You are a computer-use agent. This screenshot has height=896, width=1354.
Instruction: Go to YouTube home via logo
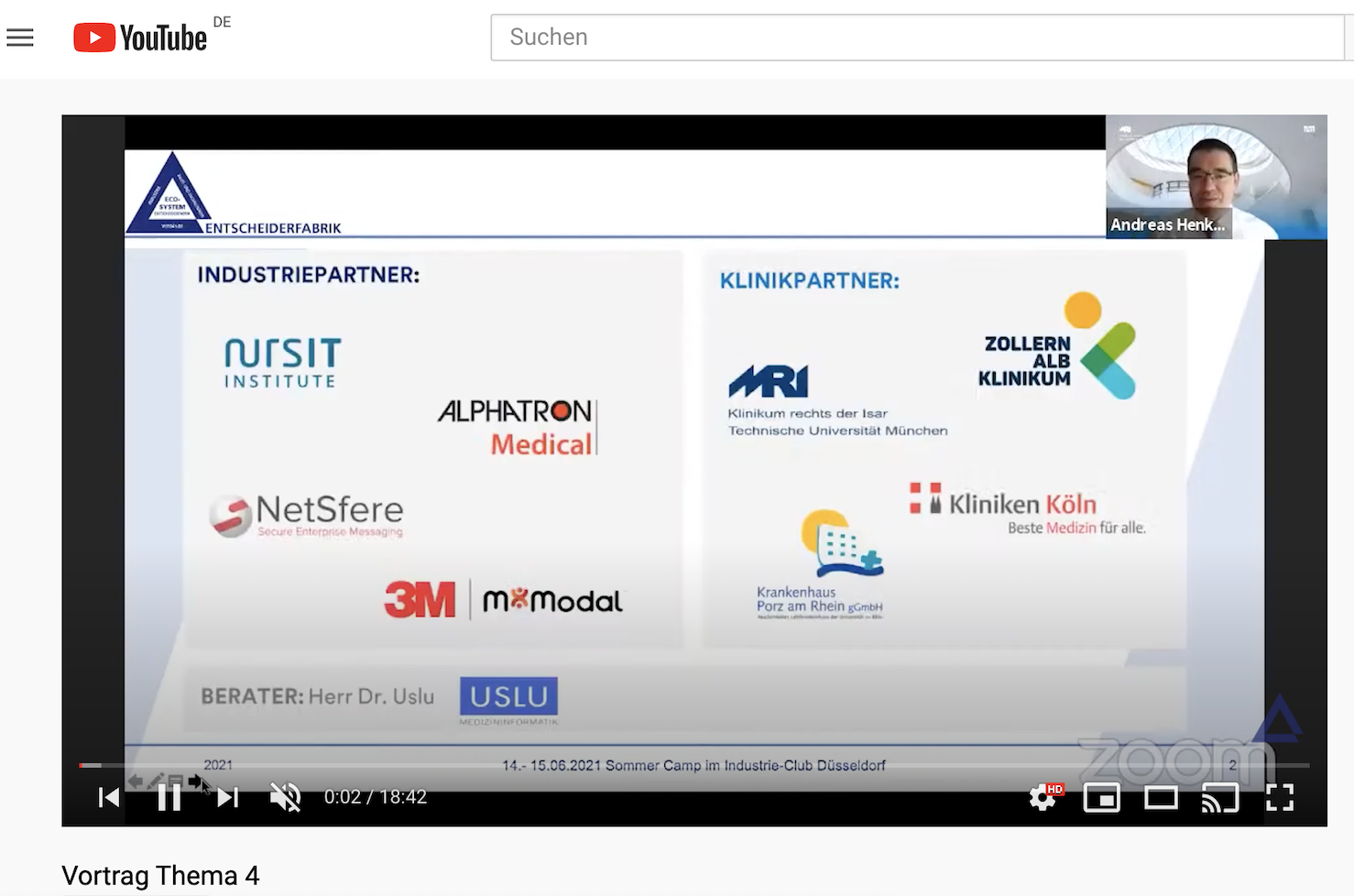click(140, 38)
